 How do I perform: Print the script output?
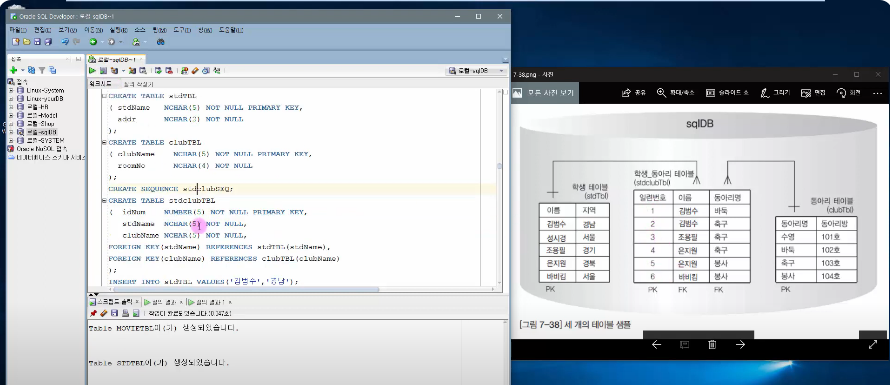[x=125, y=313]
